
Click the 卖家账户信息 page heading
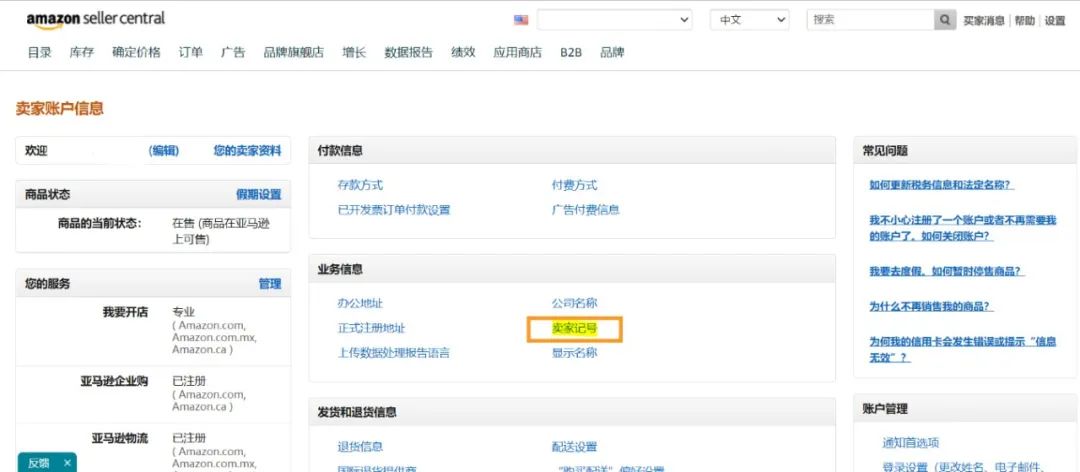60,108
